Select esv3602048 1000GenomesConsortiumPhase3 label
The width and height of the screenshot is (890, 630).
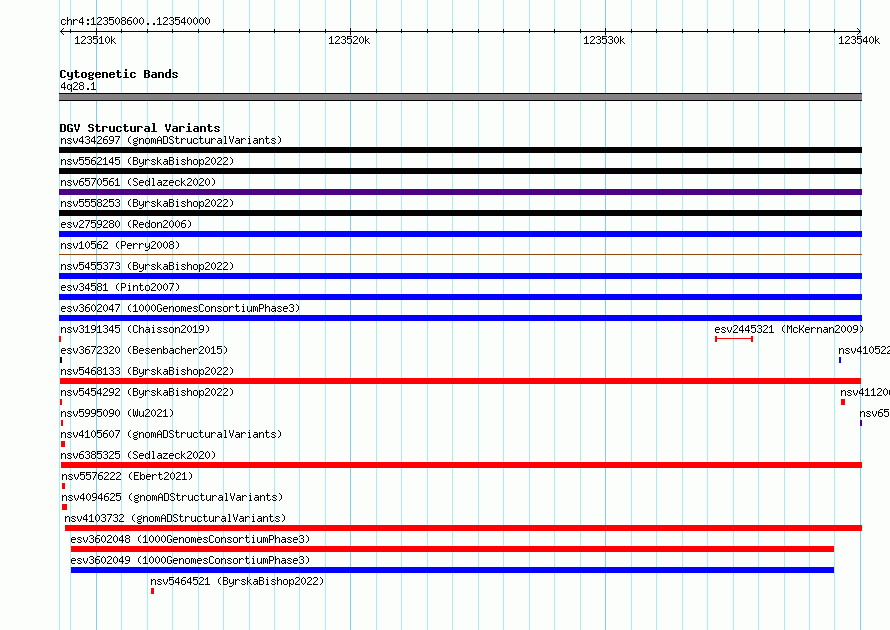point(190,539)
